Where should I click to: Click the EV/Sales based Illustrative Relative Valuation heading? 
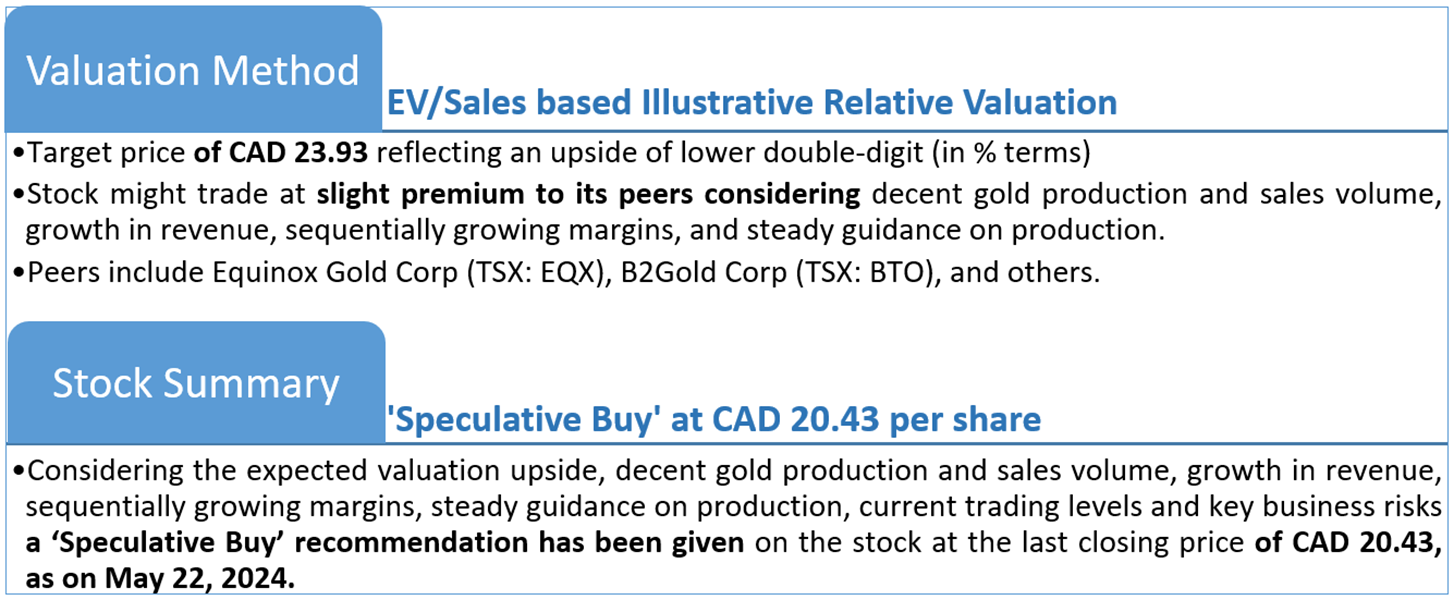click(751, 102)
